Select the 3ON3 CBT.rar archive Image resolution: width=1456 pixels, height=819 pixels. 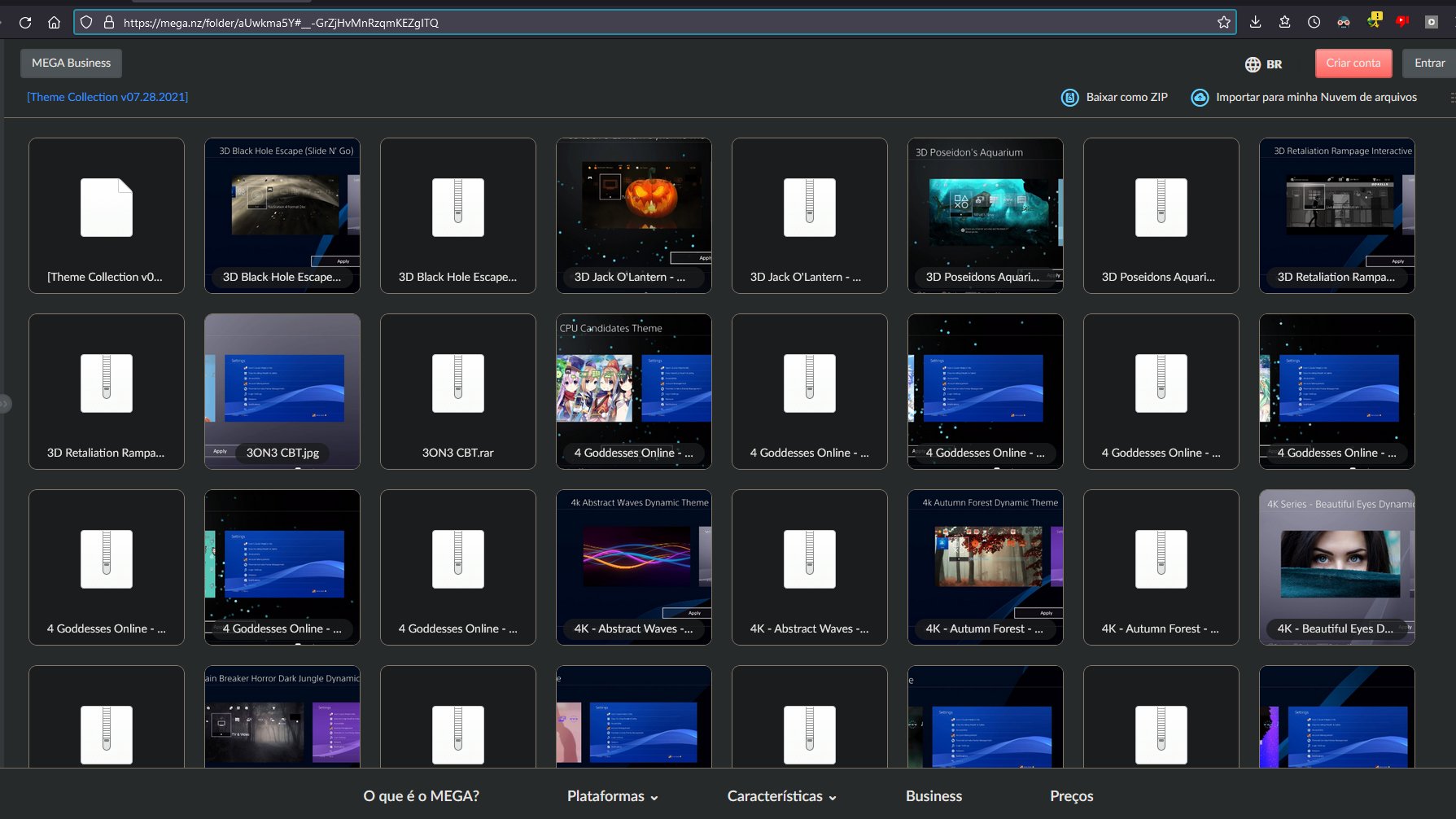(458, 392)
